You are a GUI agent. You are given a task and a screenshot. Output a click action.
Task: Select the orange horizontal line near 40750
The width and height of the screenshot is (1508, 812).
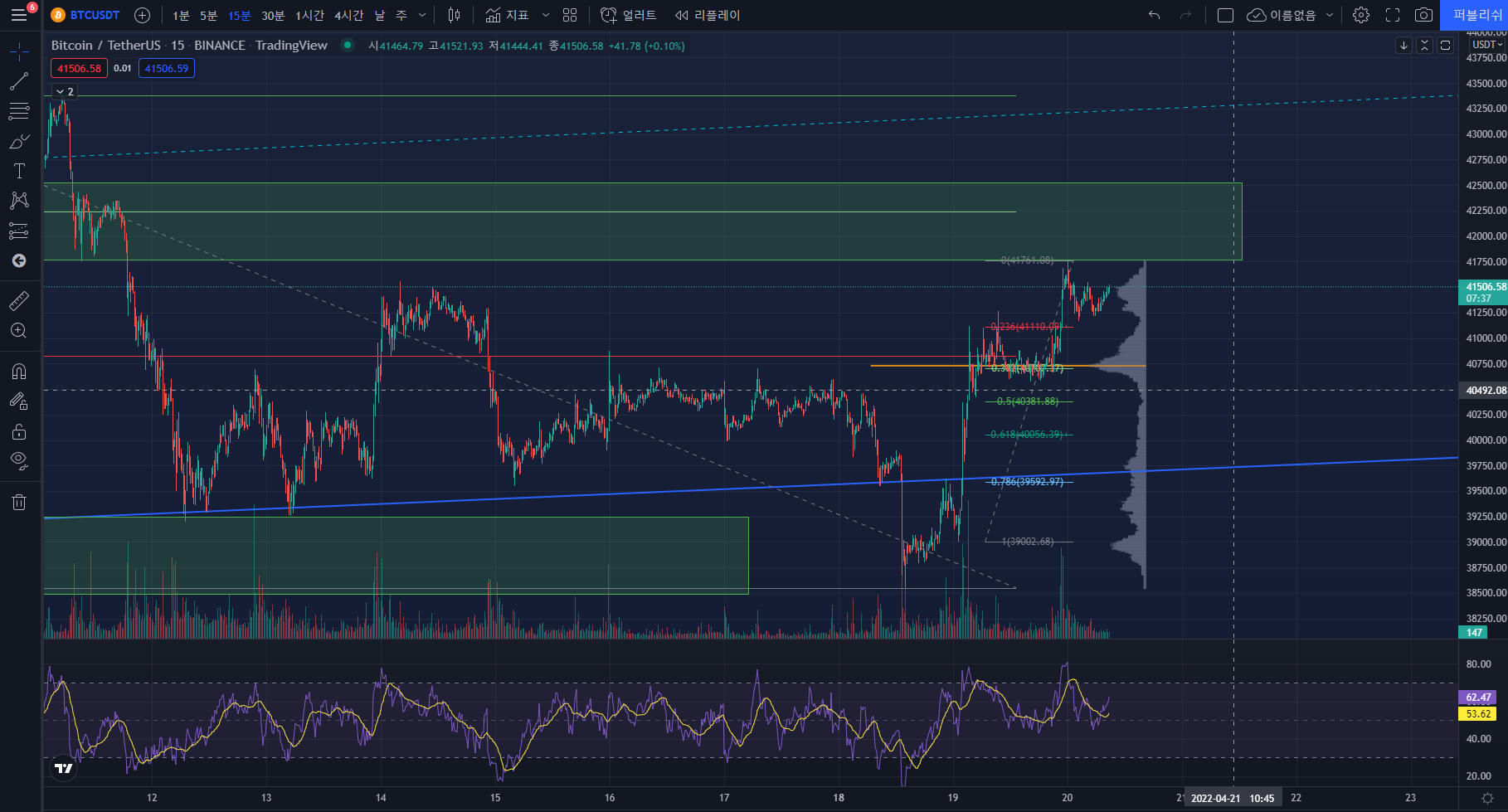[x=1008, y=365]
